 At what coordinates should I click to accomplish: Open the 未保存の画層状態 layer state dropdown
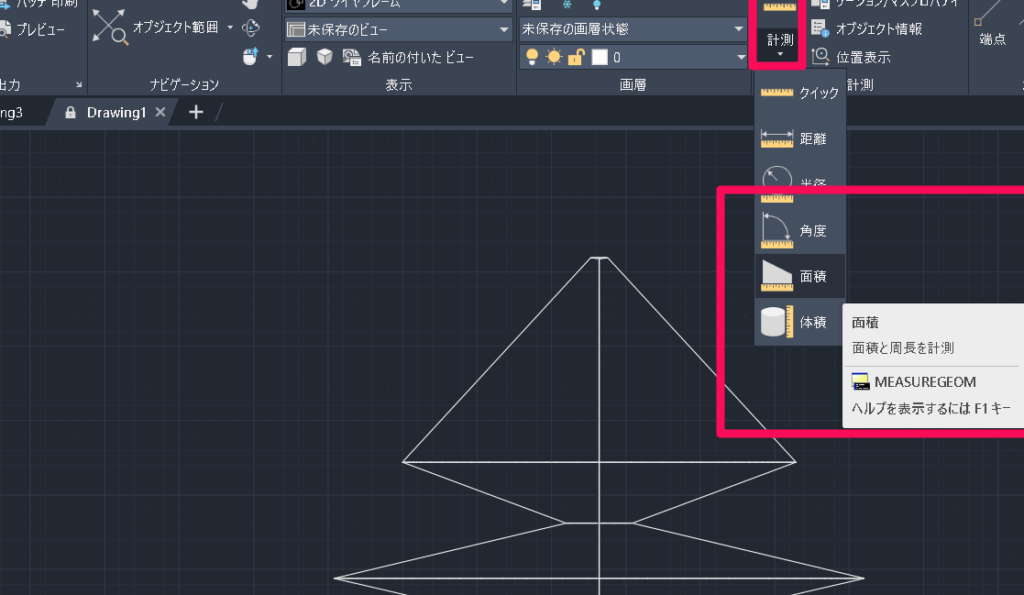point(632,29)
